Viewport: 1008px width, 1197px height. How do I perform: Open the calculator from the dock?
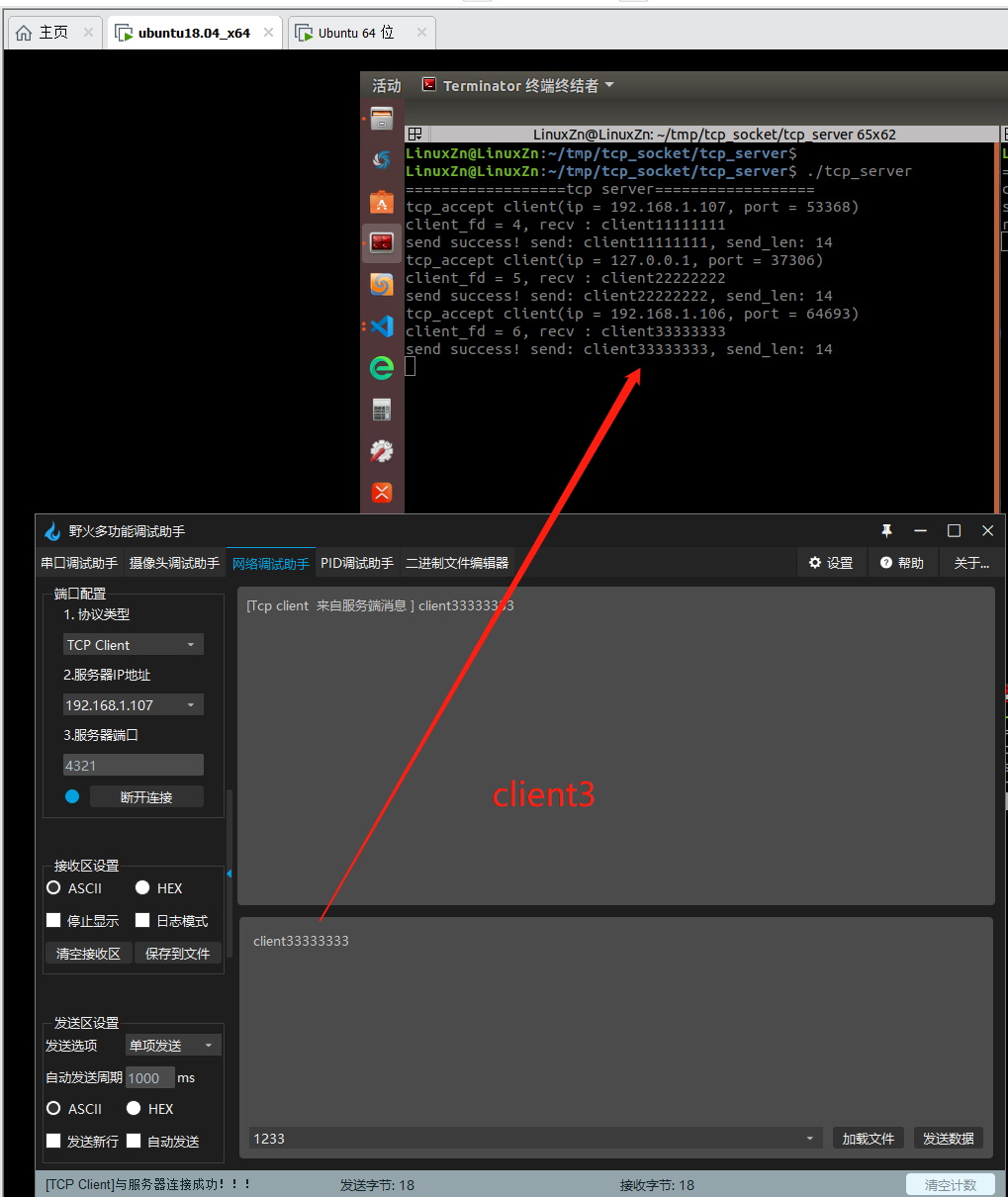coord(382,410)
